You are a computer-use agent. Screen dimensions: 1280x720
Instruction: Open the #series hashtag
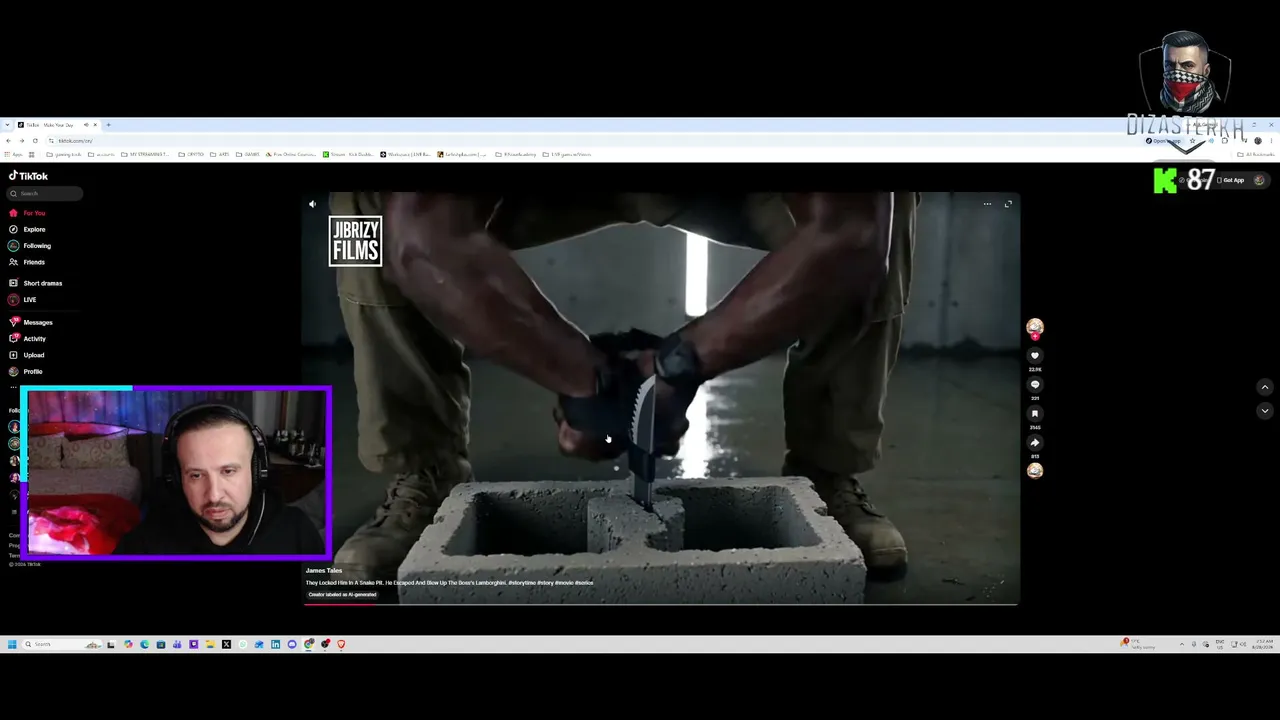[582, 583]
